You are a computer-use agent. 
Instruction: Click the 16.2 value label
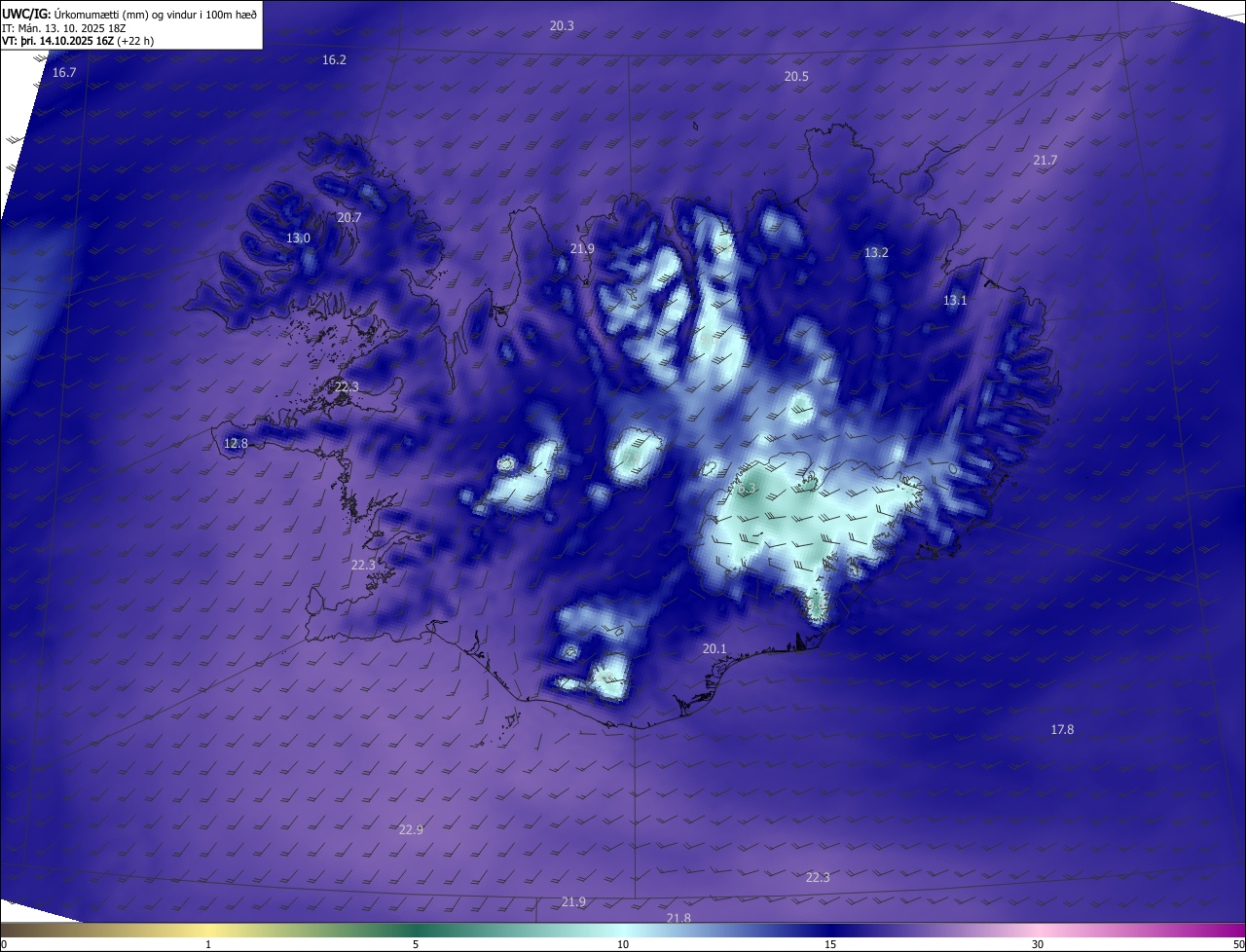coord(334,60)
